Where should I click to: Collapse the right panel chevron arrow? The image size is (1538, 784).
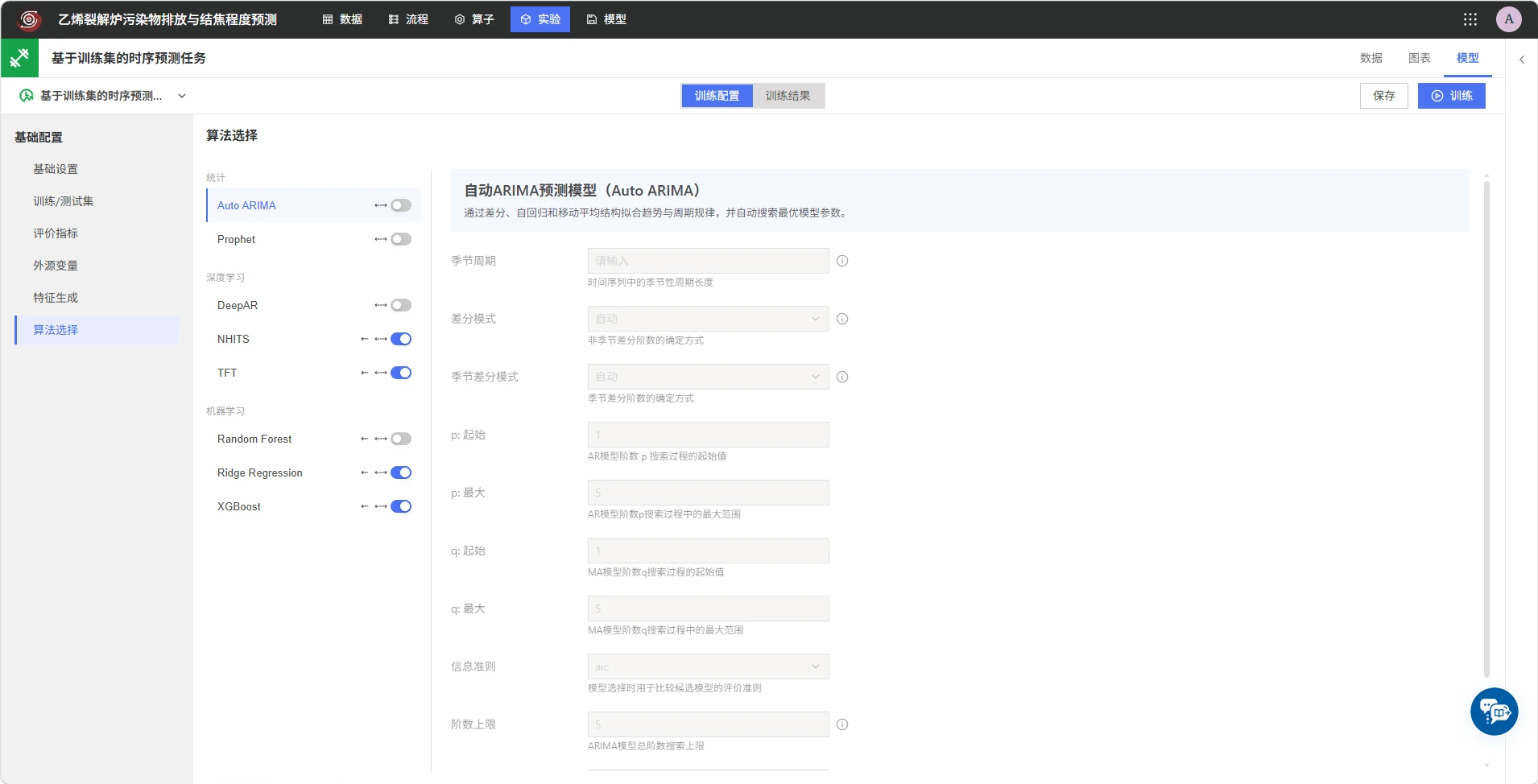click(x=1522, y=60)
